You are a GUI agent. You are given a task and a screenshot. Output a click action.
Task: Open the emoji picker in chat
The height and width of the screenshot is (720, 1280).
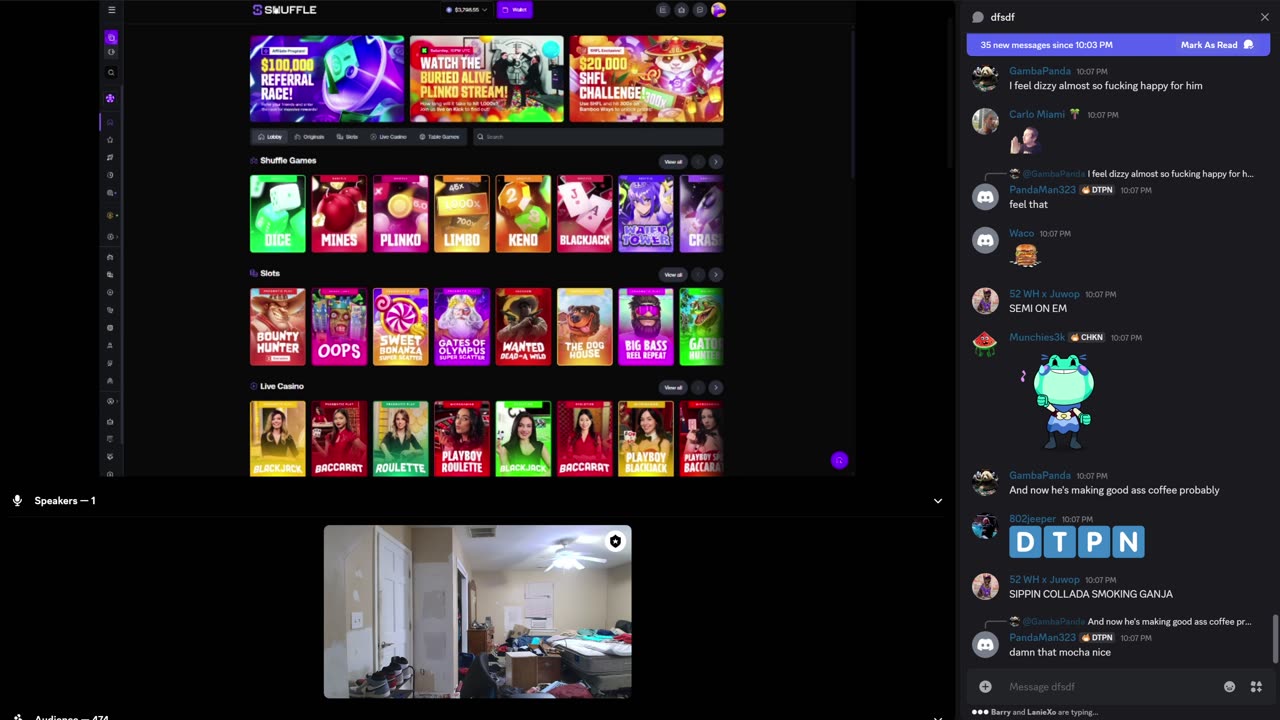(1229, 687)
